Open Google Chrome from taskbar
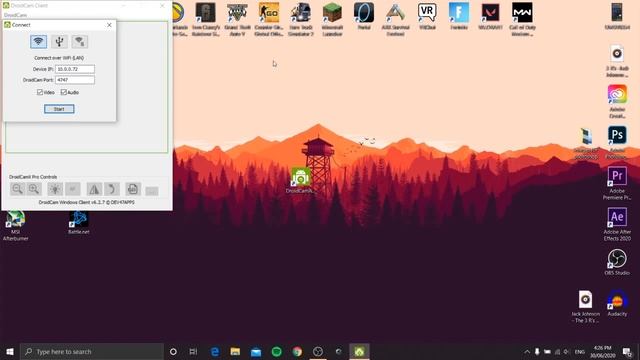This screenshot has width=640, height=360. [297, 351]
